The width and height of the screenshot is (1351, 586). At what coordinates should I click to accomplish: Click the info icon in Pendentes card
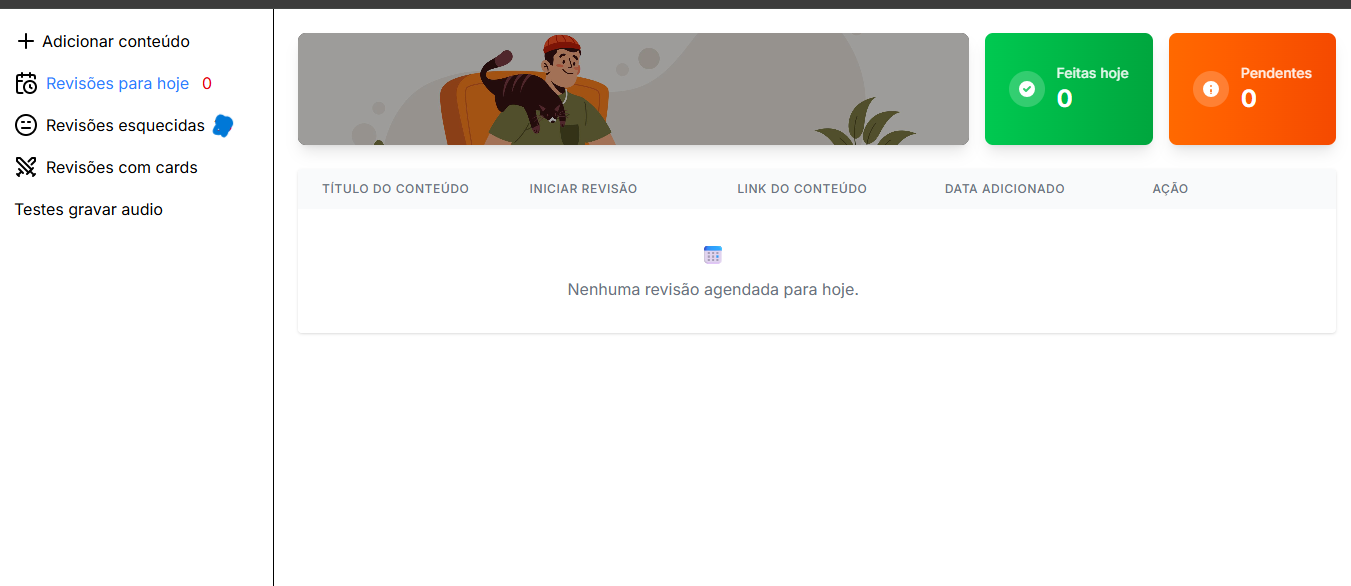[1211, 89]
